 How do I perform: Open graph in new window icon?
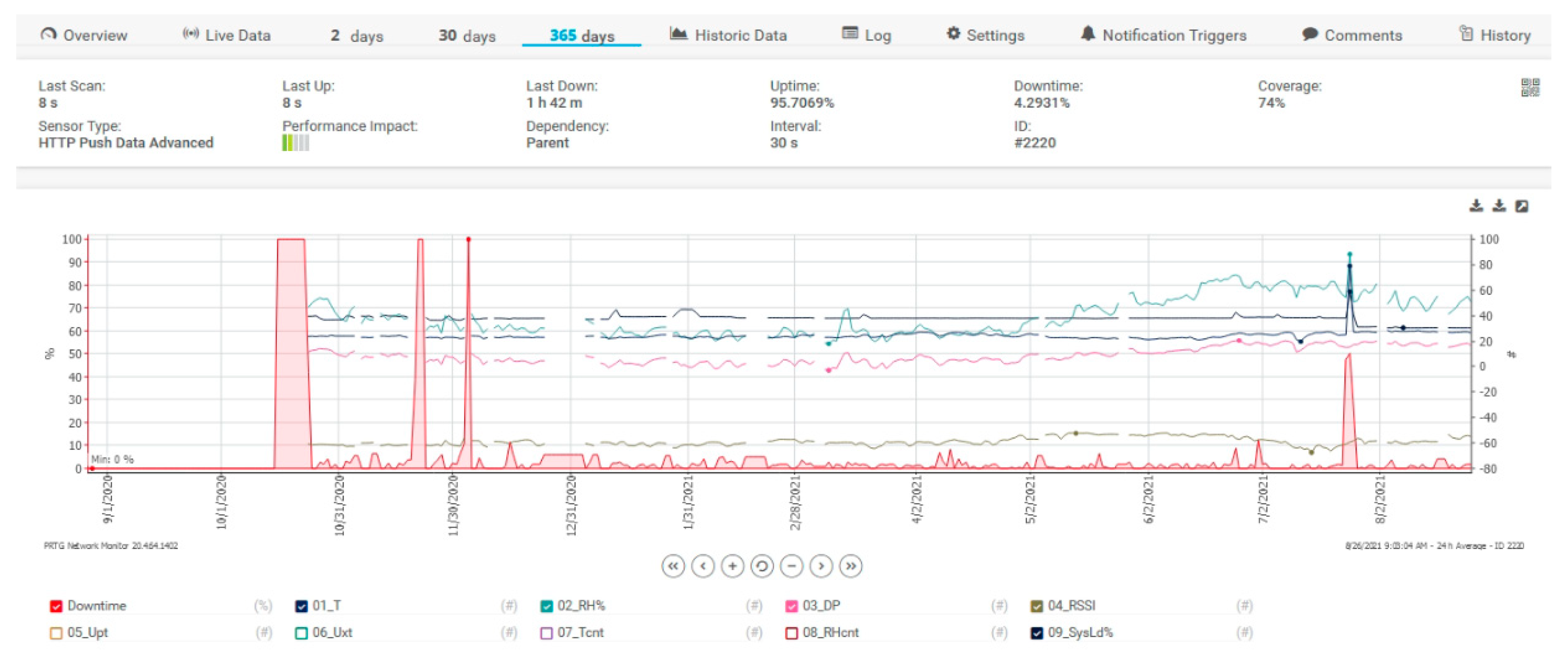pyautogui.click(x=1521, y=206)
